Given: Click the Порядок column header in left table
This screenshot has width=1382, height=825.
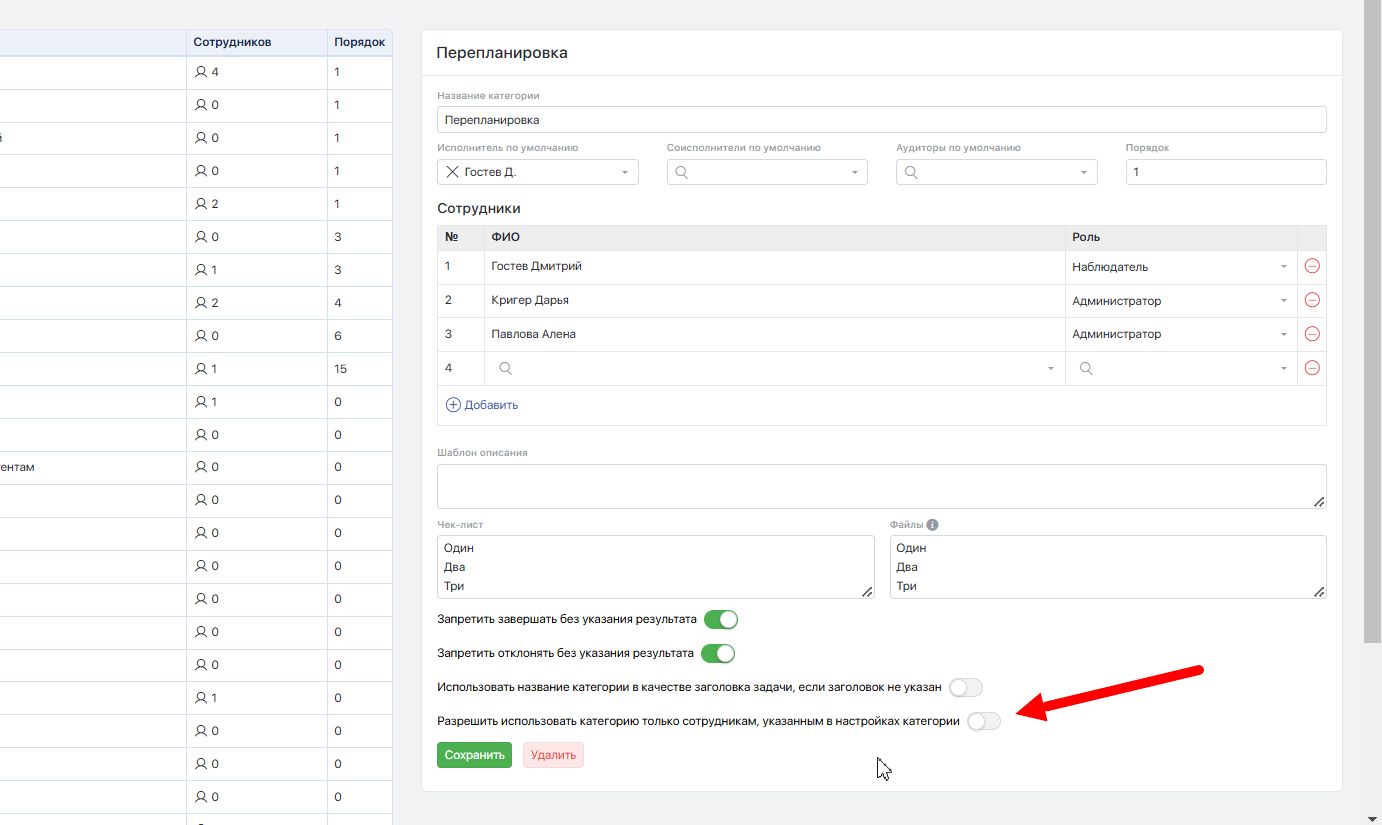Looking at the screenshot, I should coord(359,42).
